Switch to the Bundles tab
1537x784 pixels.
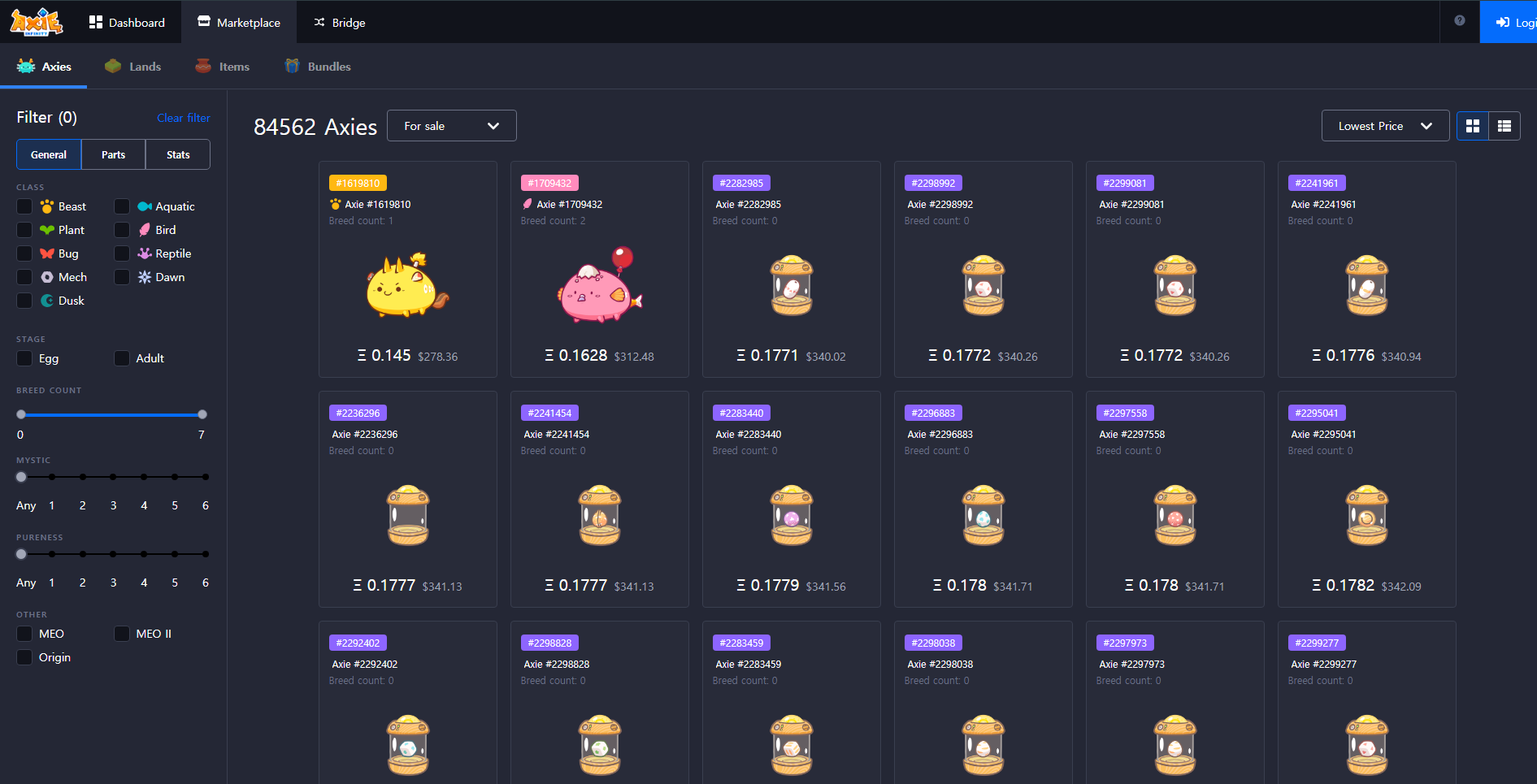pos(318,67)
